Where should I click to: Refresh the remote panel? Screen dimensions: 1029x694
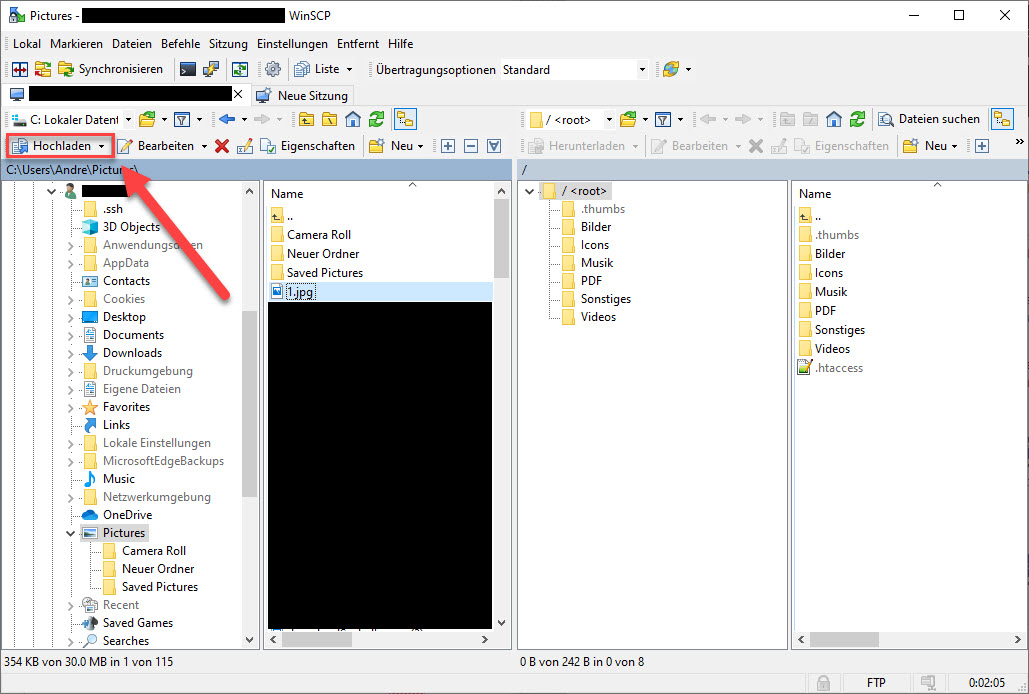[x=858, y=119]
